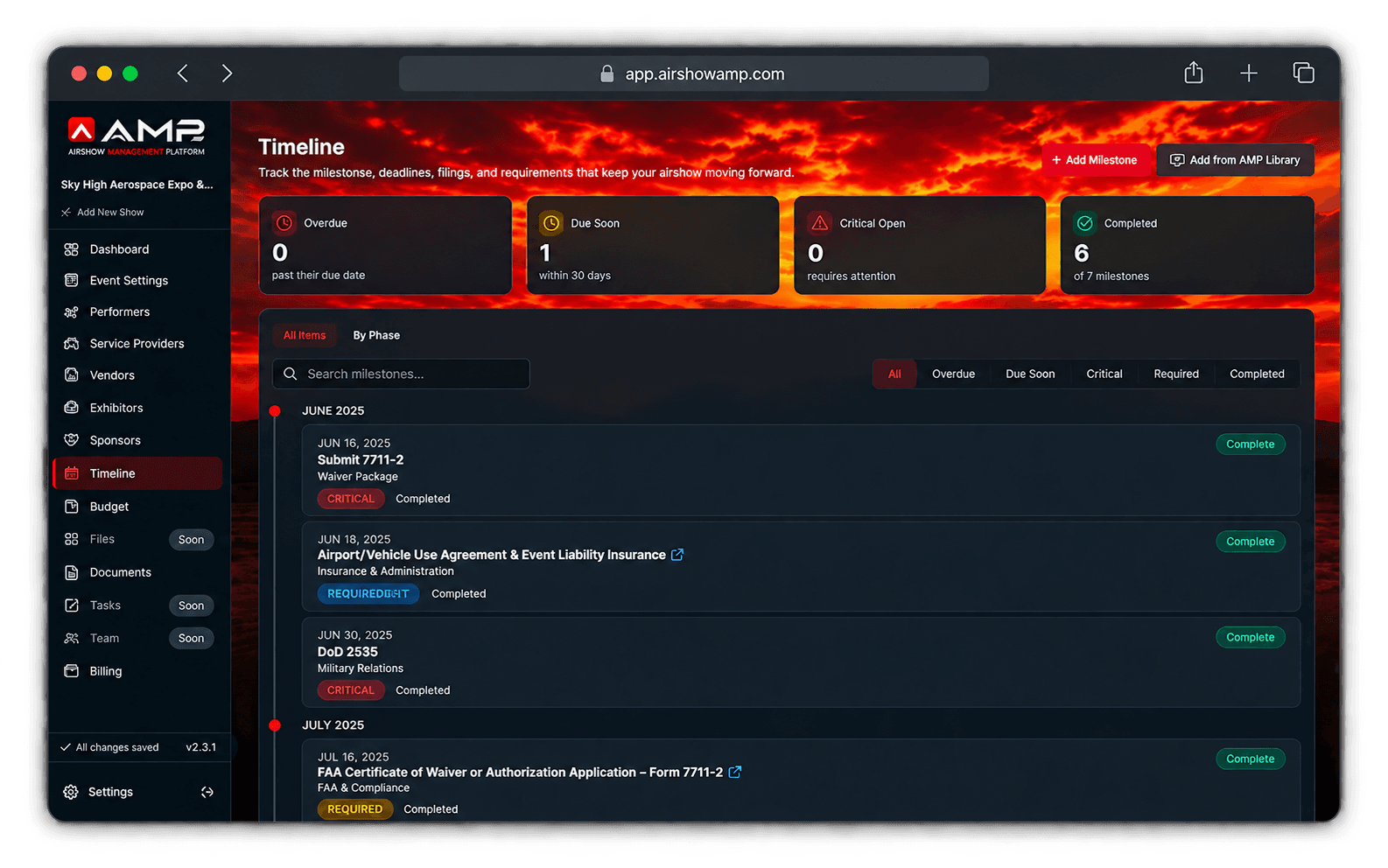This screenshot has width=1388, height=868.
Task: Open Dashboard from the sidebar
Action: pyautogui.click(x=119, y=249)
